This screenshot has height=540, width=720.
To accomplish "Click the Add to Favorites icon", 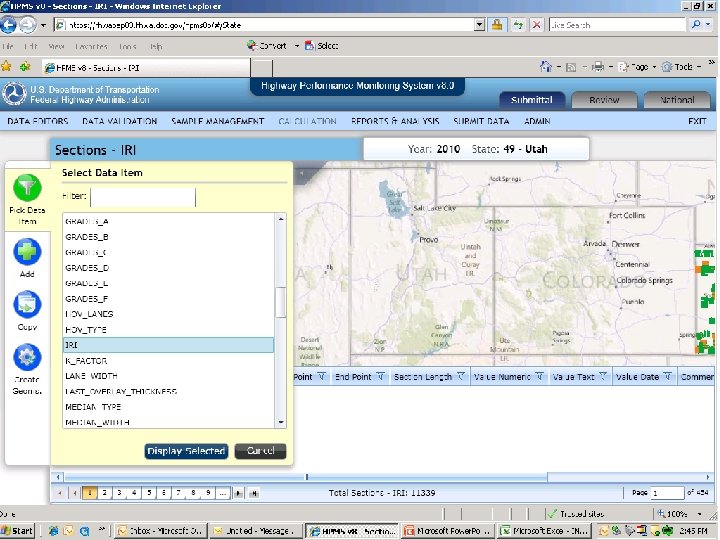I will pos(25,67).
